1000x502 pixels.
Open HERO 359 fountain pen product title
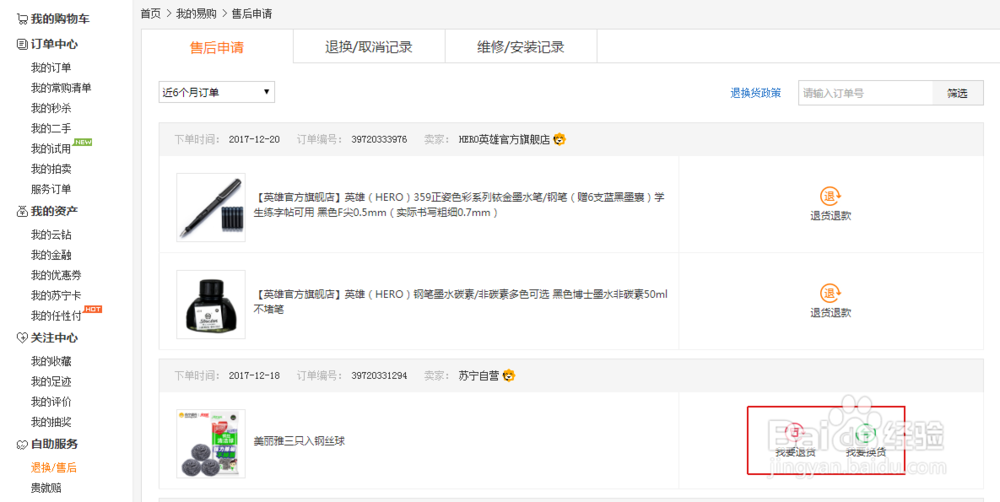tap(459, 205)
